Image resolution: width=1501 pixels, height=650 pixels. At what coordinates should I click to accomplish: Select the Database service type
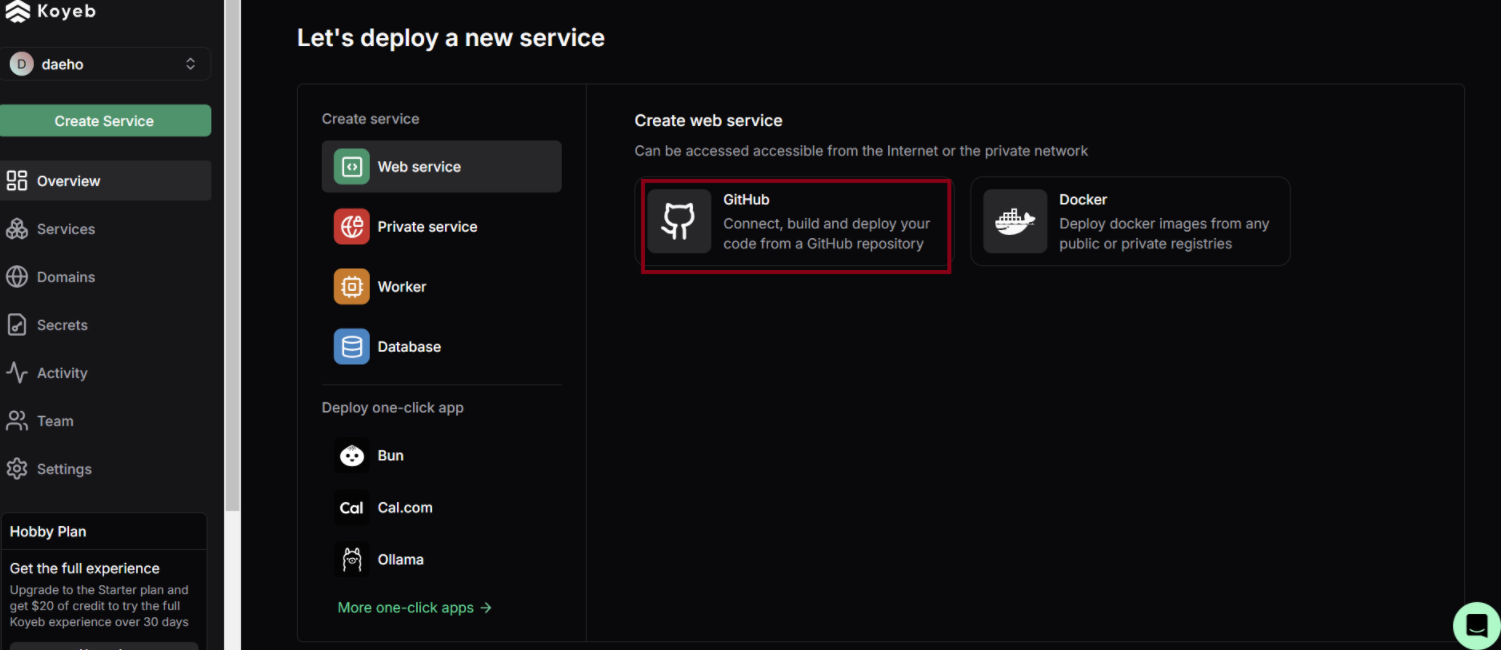[x=441, y=347]
